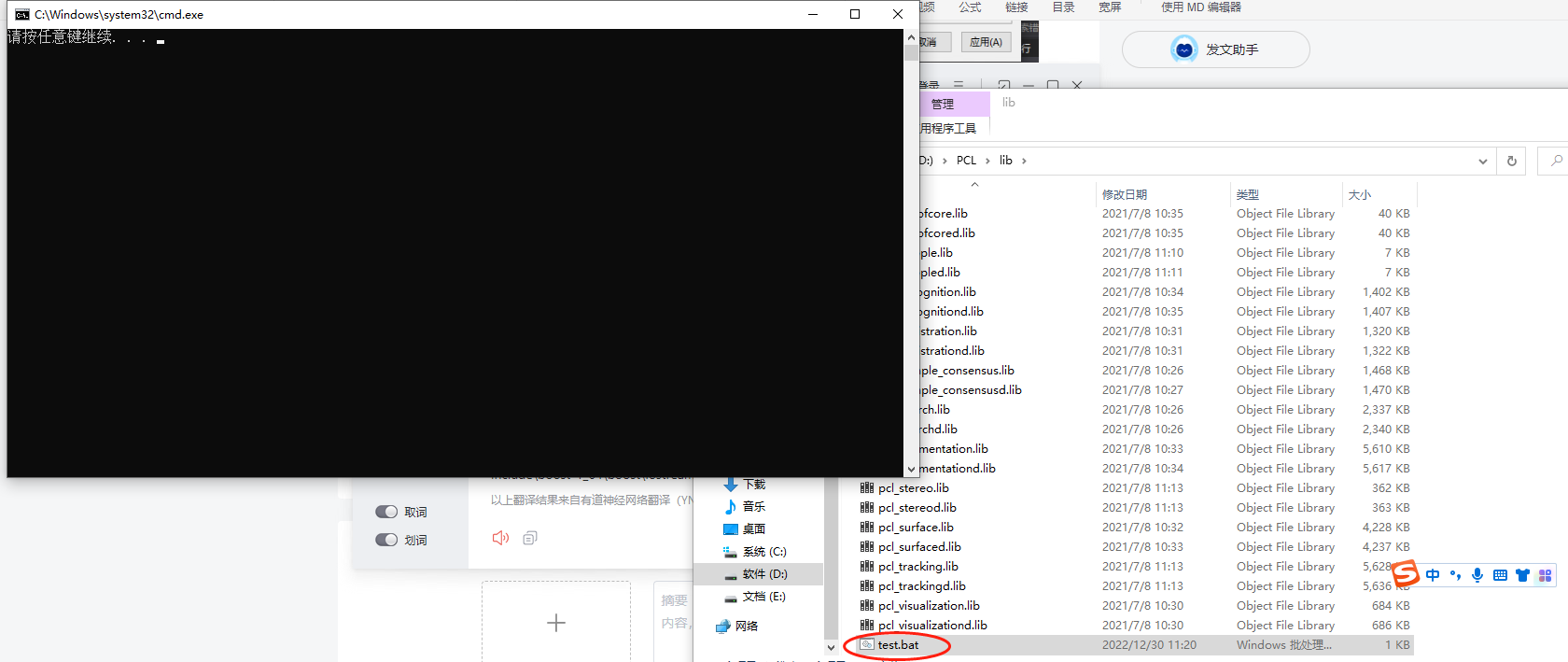This screenshot has height=662, width=1568.
Task: Toggle Sogou punctuation mode icon
Action: tap(1455, 575)
